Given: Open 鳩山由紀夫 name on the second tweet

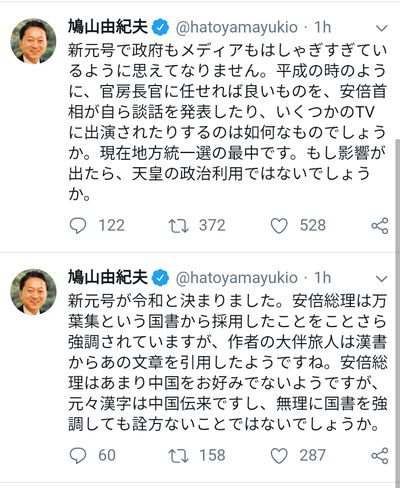Looking at the screenshot, I should (108, 277).
